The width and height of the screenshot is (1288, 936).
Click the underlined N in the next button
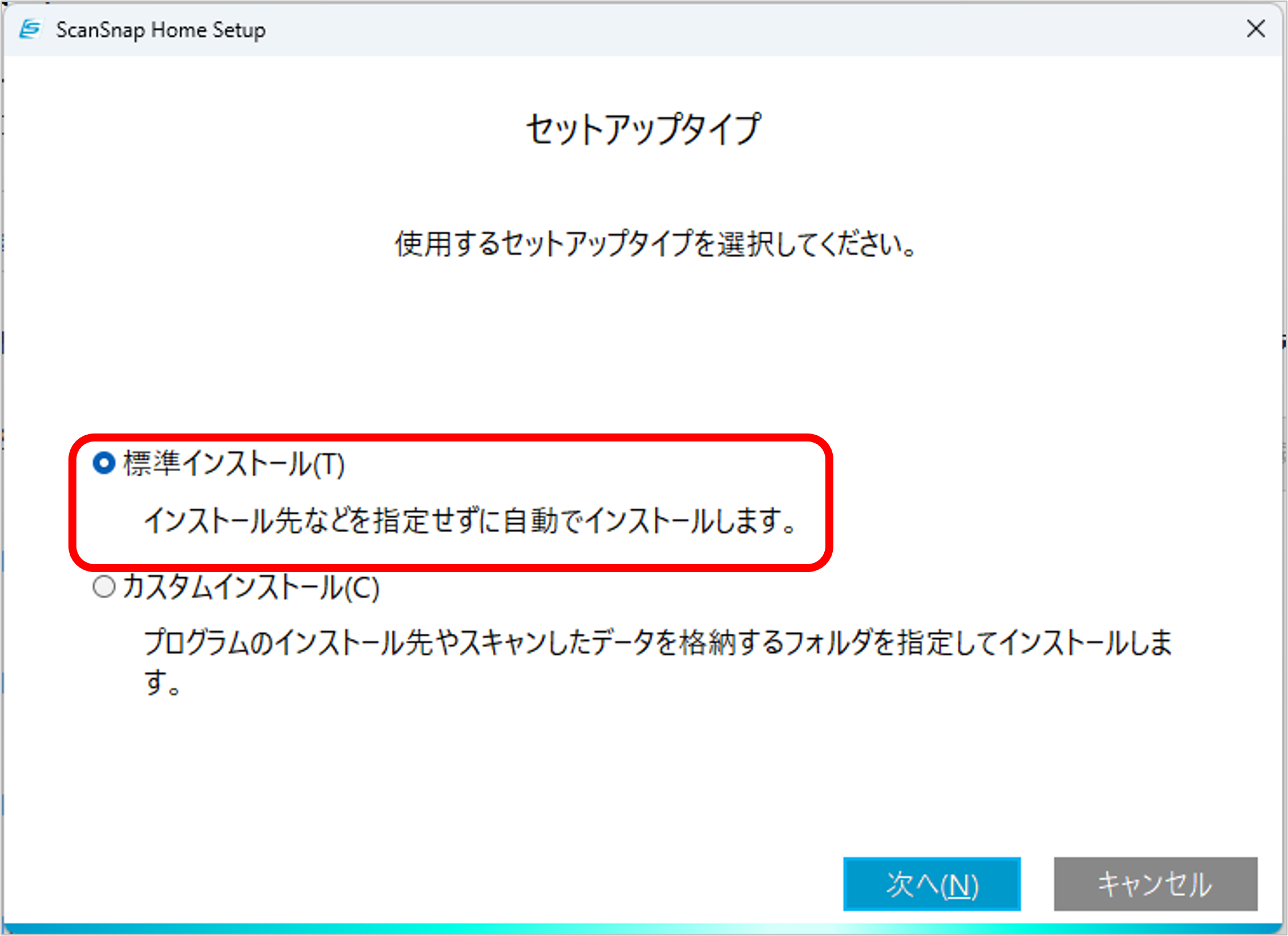click(959, 886)
